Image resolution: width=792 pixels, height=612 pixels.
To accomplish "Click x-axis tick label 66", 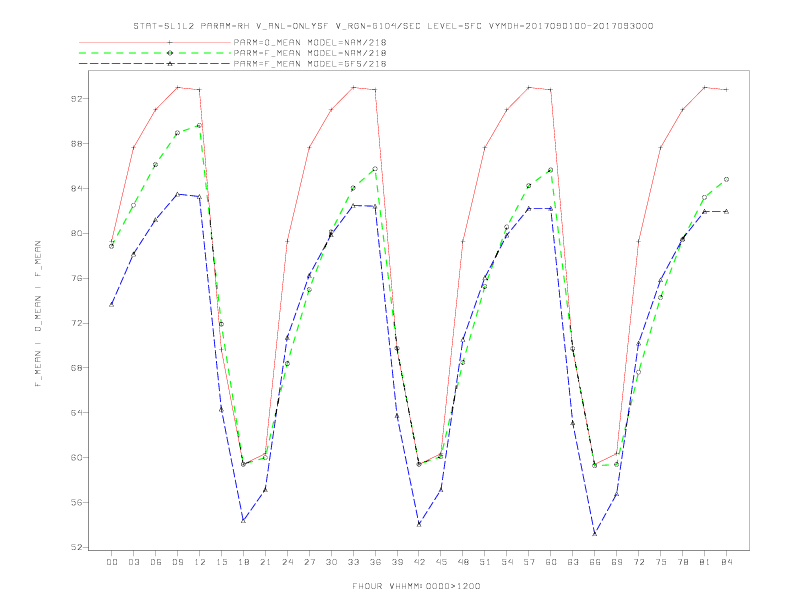I will [595, 562].
